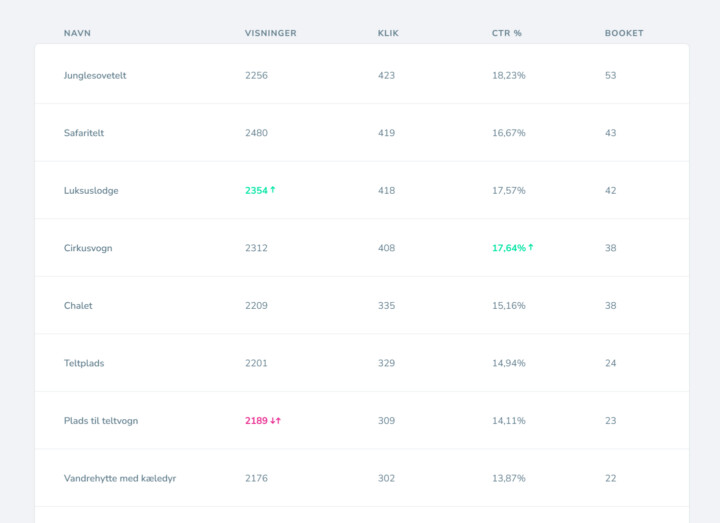This screenshot has height=523, width=720.
Task: Click the booked value 42
Action: (x=610, y=191)
